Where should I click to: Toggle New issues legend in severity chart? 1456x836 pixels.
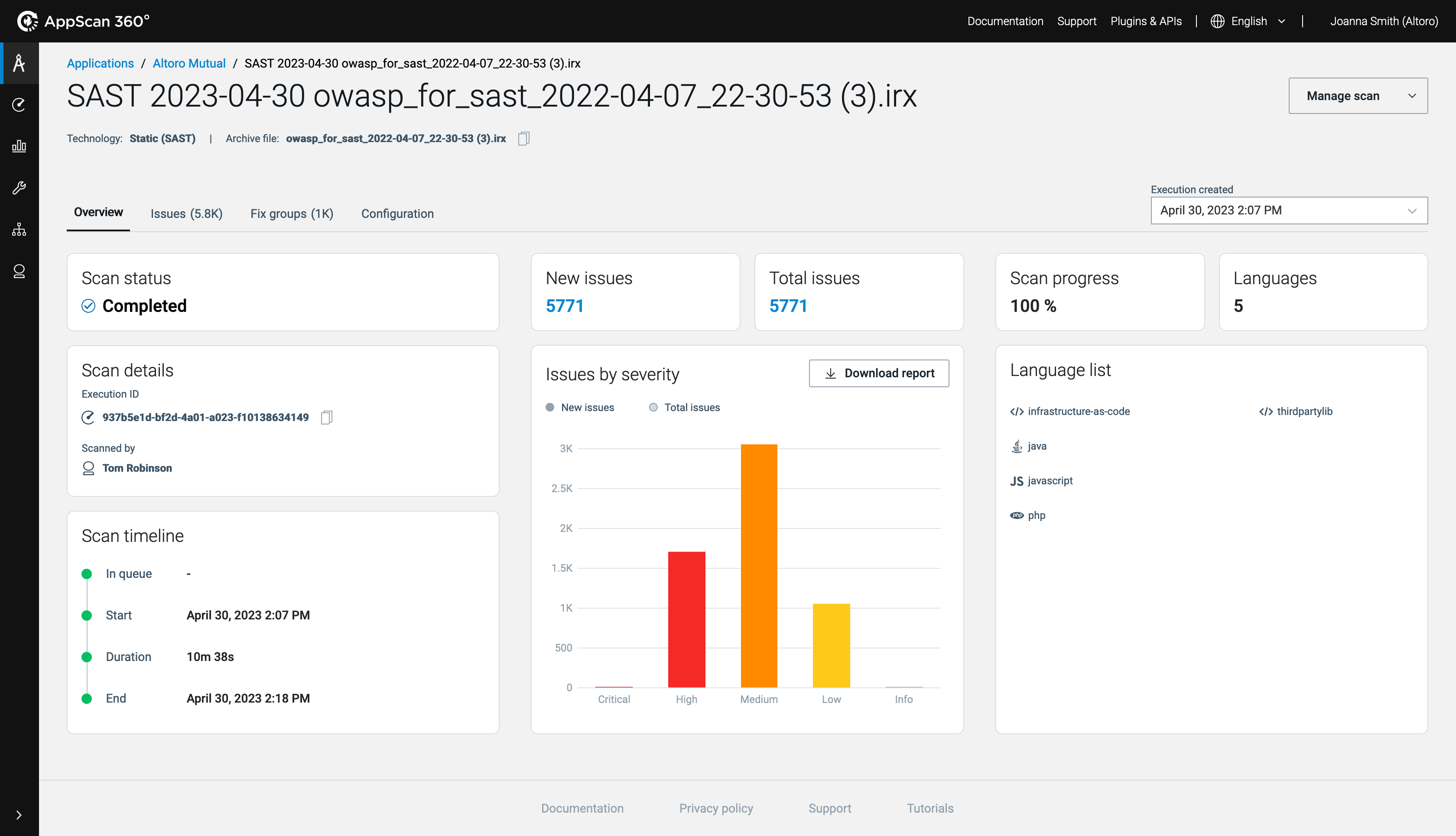(x=580, y=407)
